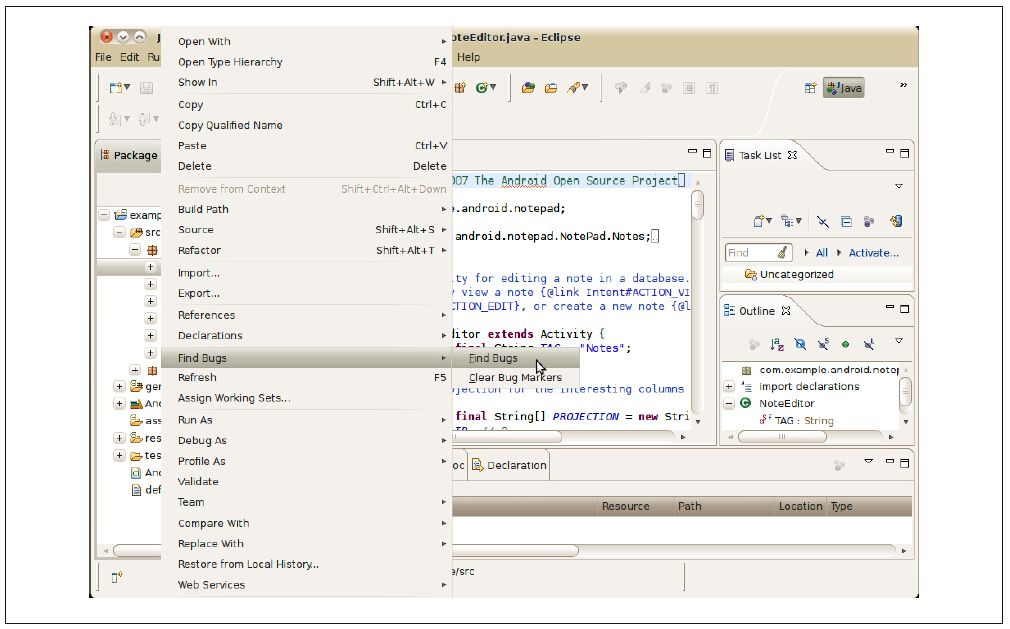Open dropdown arrow beside New Java Class icon
This screenshot has width=1010, height=629.
493,87
